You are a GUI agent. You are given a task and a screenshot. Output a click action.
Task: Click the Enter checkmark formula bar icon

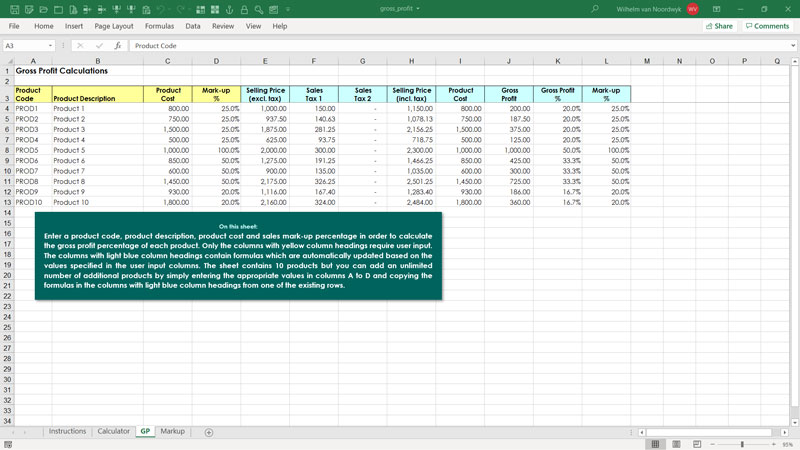click(x=99, y=45)
